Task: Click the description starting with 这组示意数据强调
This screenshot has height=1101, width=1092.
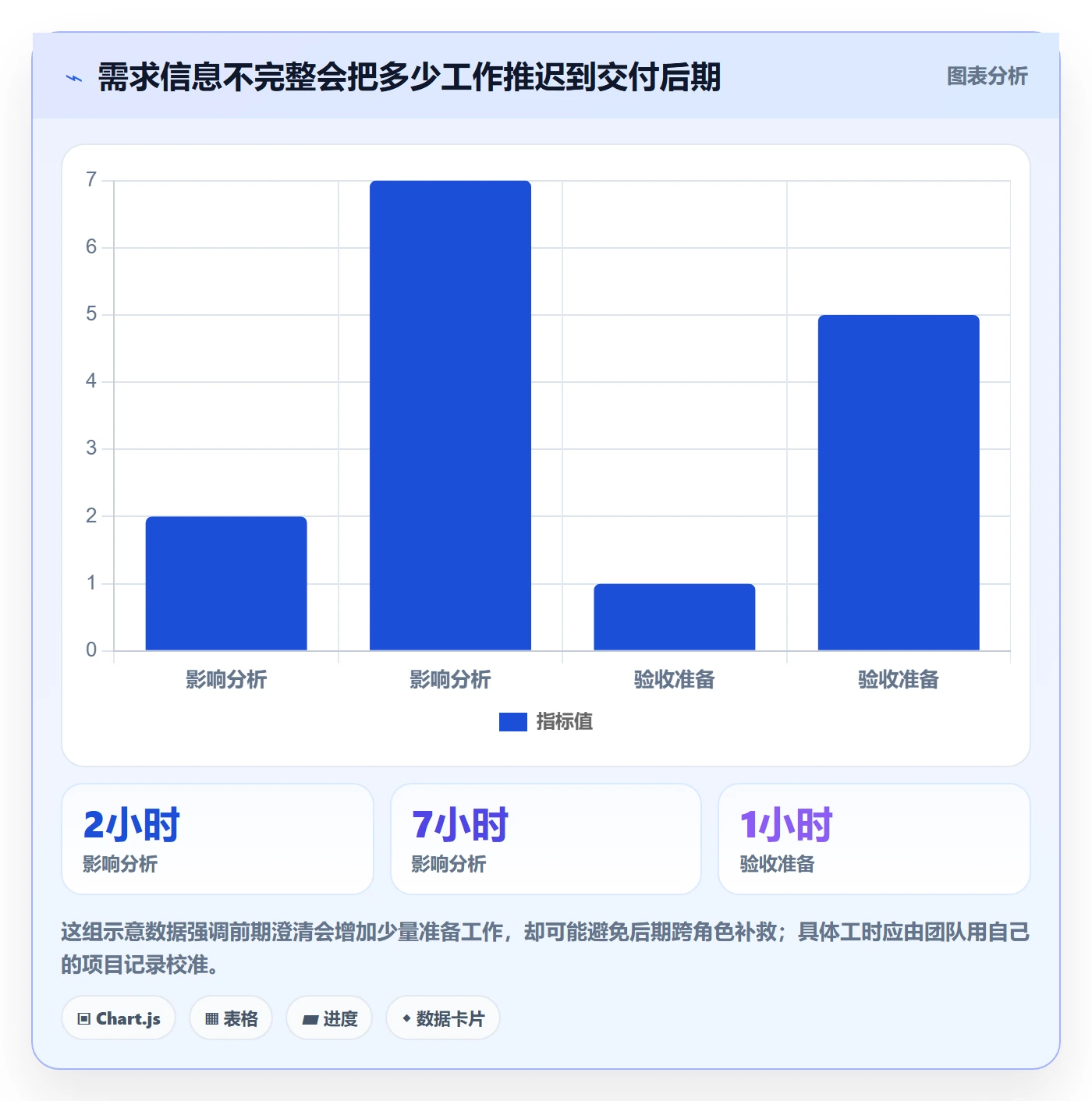Action: pos(546,948)
